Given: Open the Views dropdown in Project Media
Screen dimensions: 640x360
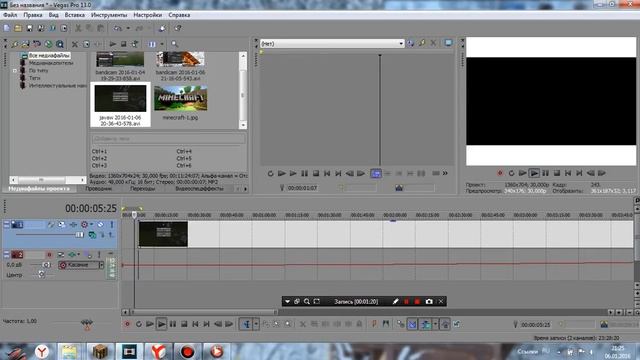Looking at the screenshot, I should coord(162,44).
